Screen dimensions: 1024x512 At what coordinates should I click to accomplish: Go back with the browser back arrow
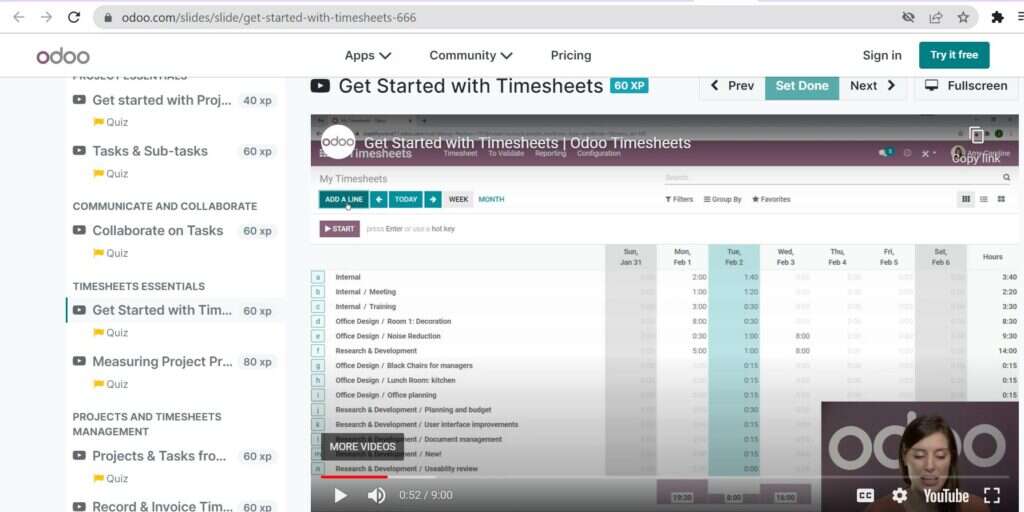(x=18, y=18)
